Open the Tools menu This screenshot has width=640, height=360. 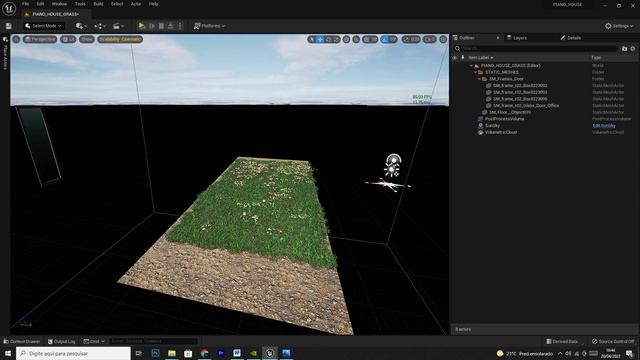pyautogui.click(x=80, y=4)
